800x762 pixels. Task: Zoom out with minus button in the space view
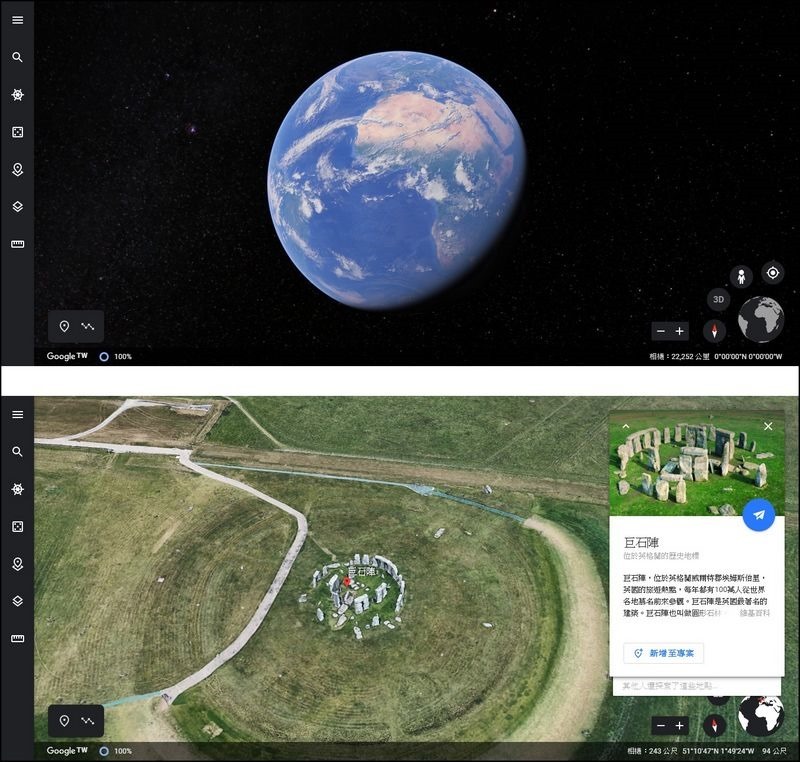pyautogui.click(x=660, y=331)
